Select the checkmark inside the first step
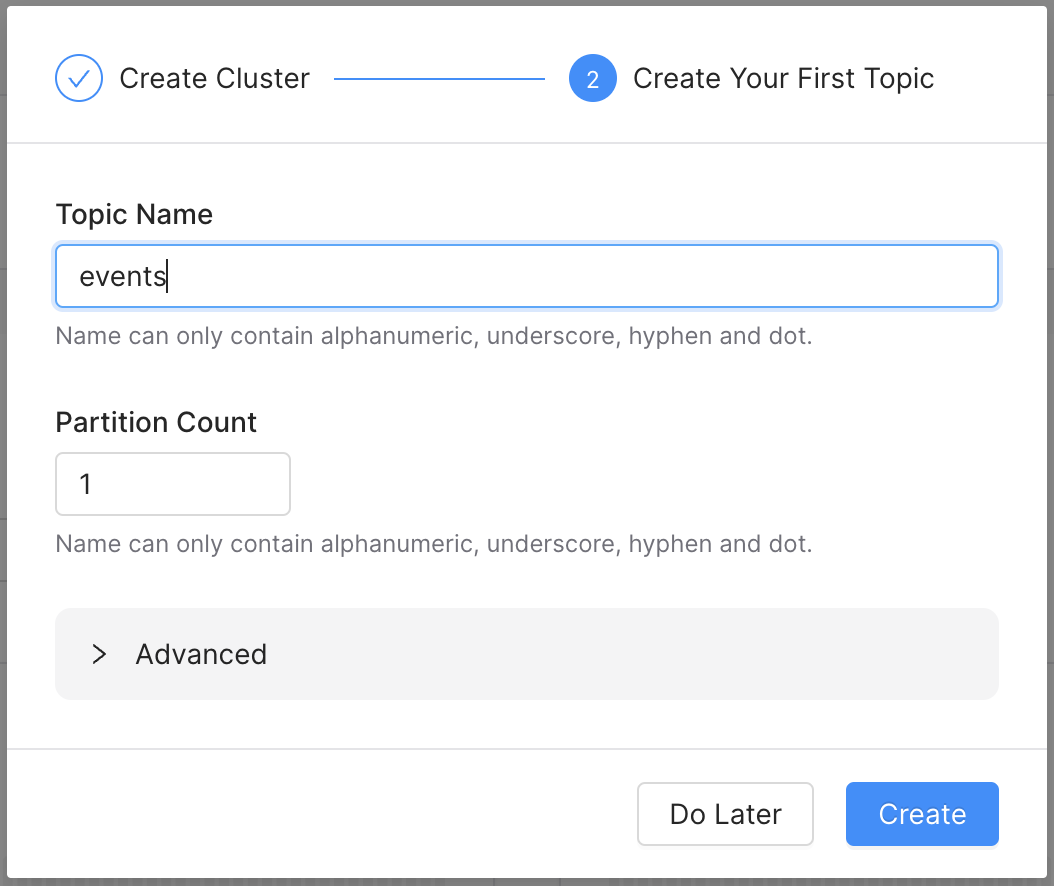1054x886 pixels. (79, 78)
